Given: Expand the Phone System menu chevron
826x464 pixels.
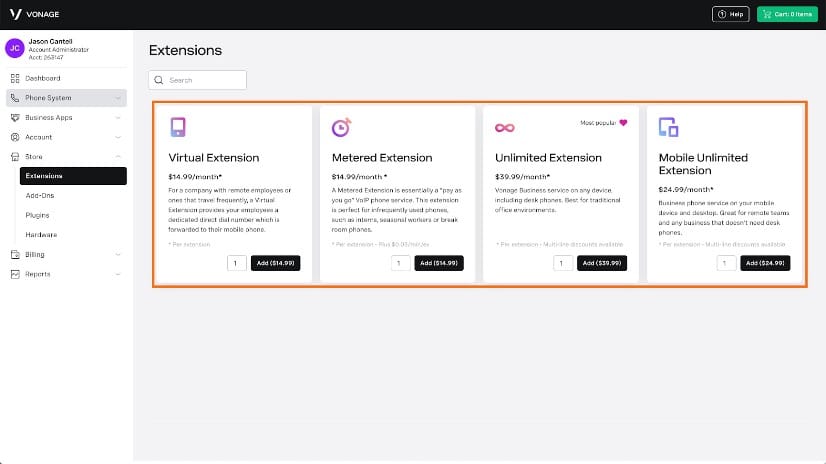Looking at the screenshot, I should (x=119, y=98).
